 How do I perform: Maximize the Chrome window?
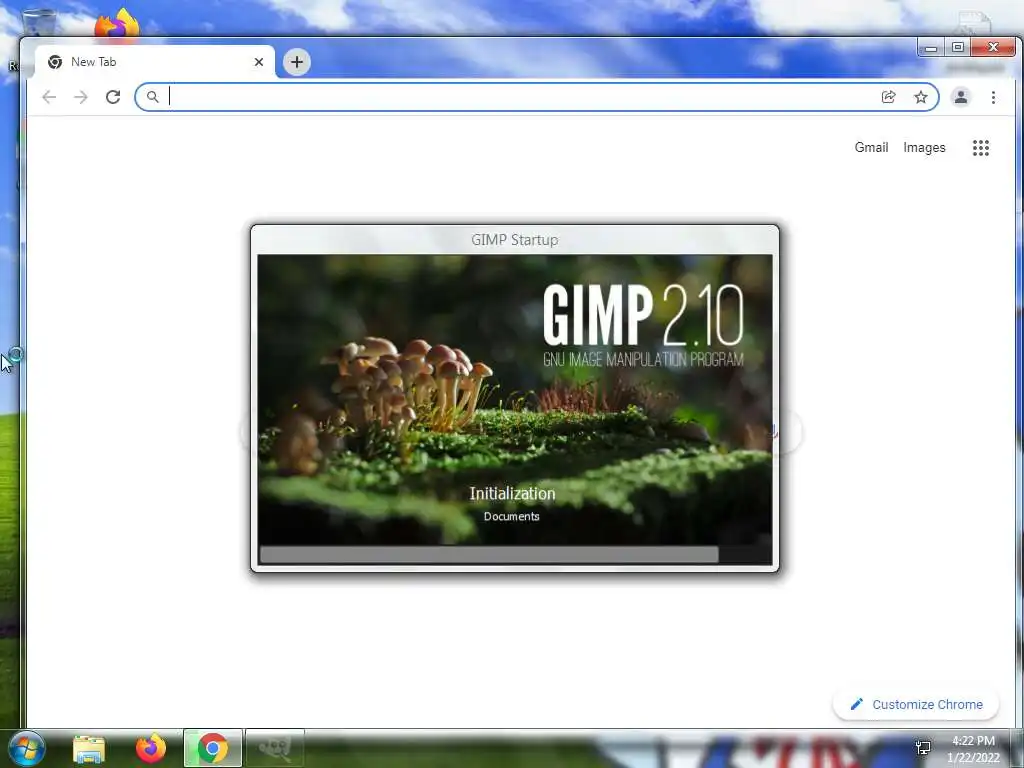pyautogui.click(x=957, y=47)
